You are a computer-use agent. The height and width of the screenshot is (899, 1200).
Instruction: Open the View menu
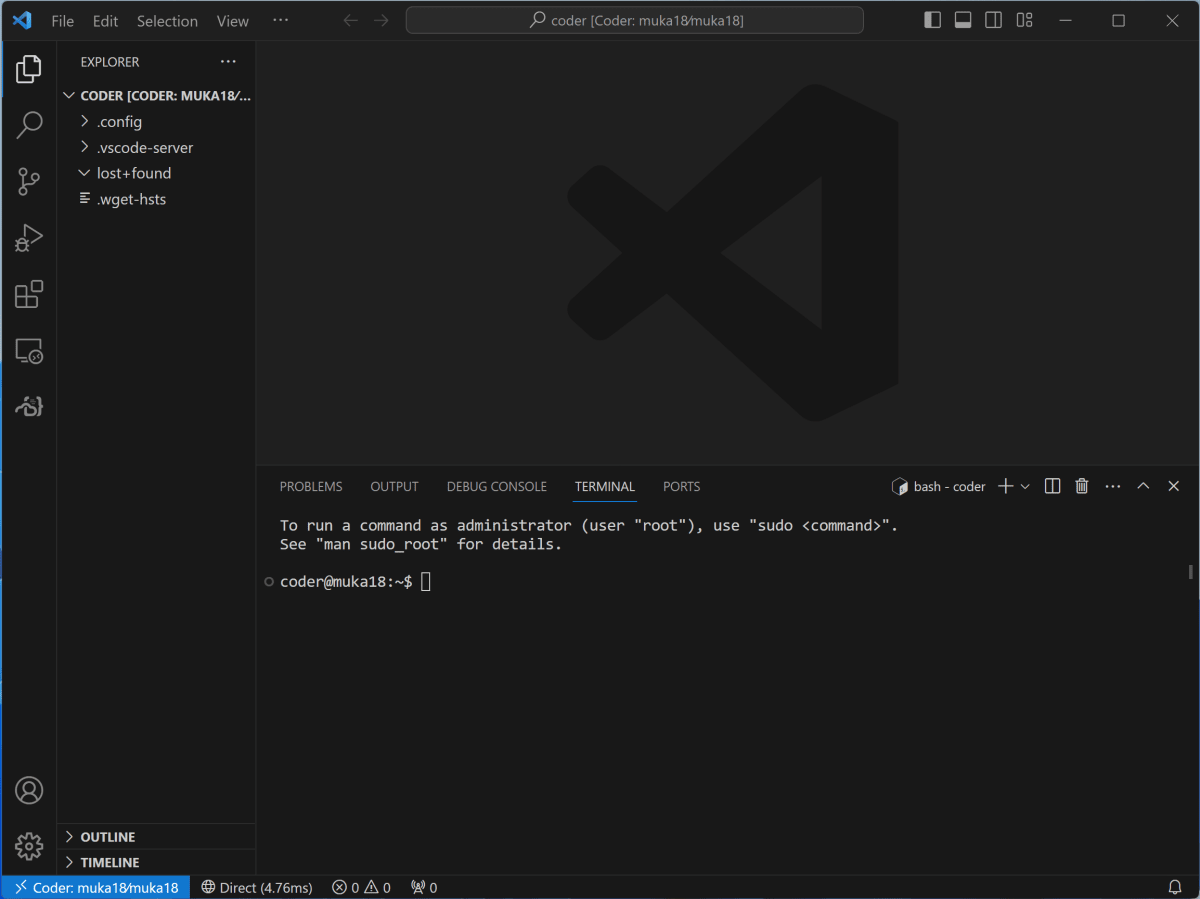coord(232,20)
